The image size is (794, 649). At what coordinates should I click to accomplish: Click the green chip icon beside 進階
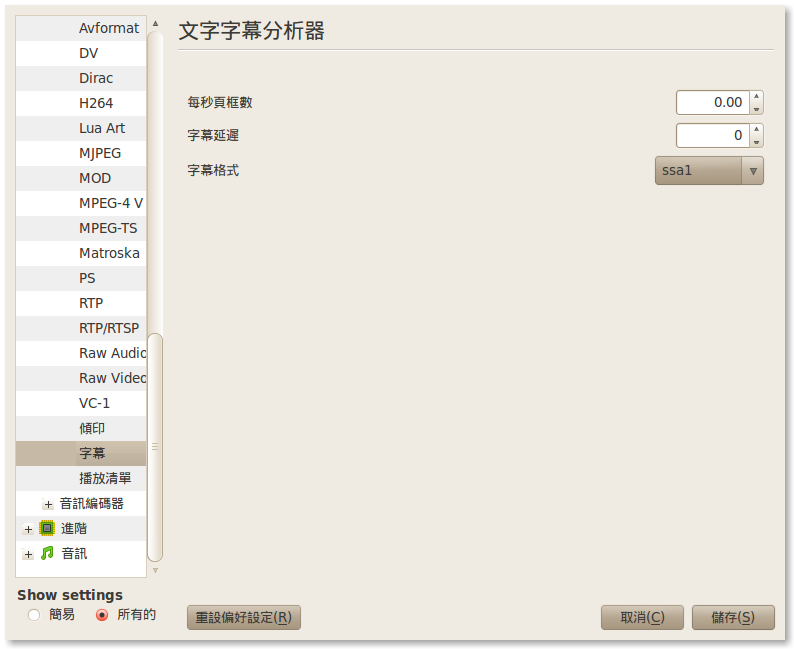(47, 529)
